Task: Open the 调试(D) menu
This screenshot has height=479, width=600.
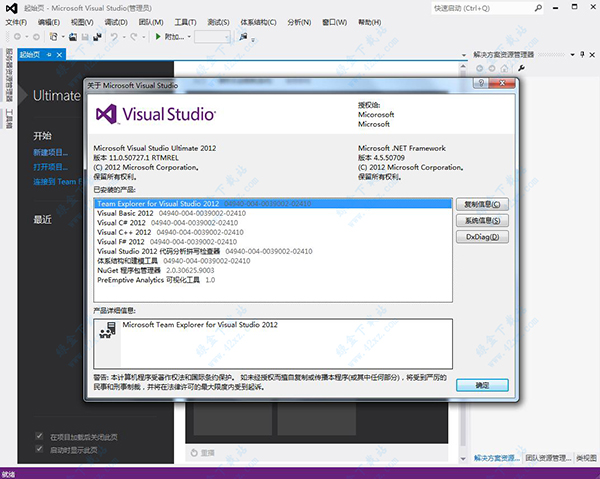Action: click(116, 22)
